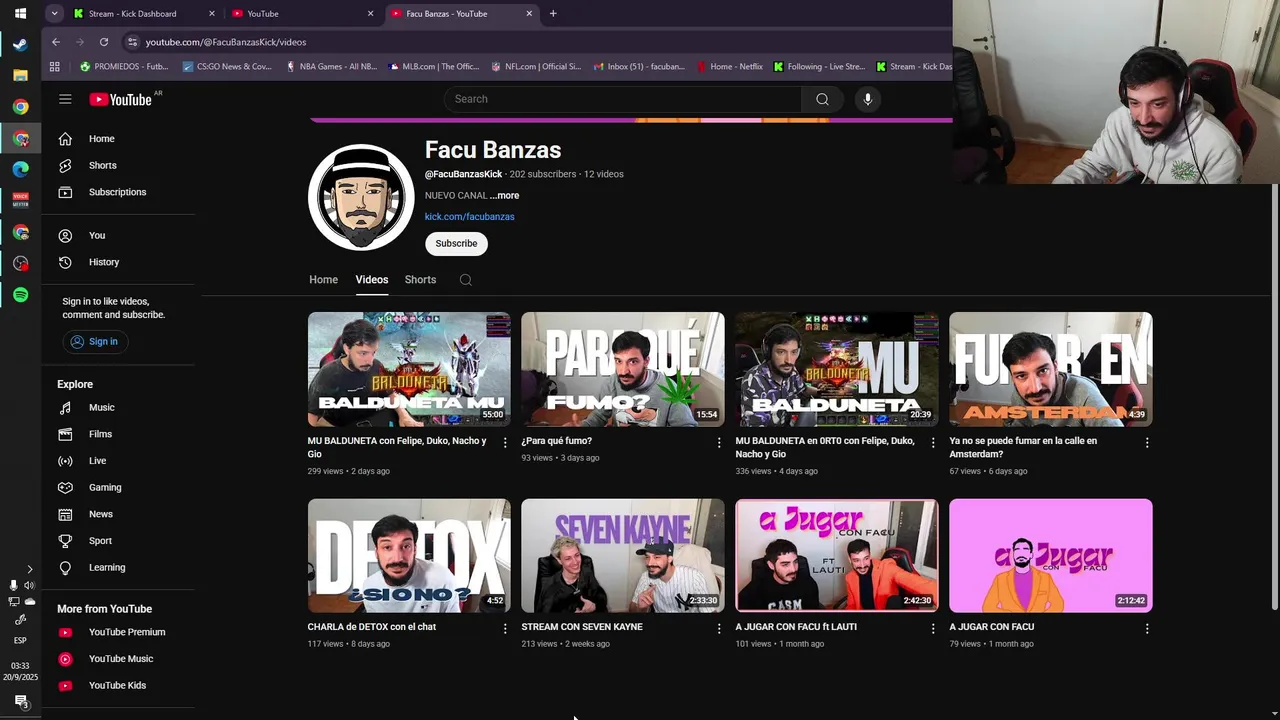Click the YouTube logo
1280x720 pixels.
[x=121, y=99]
